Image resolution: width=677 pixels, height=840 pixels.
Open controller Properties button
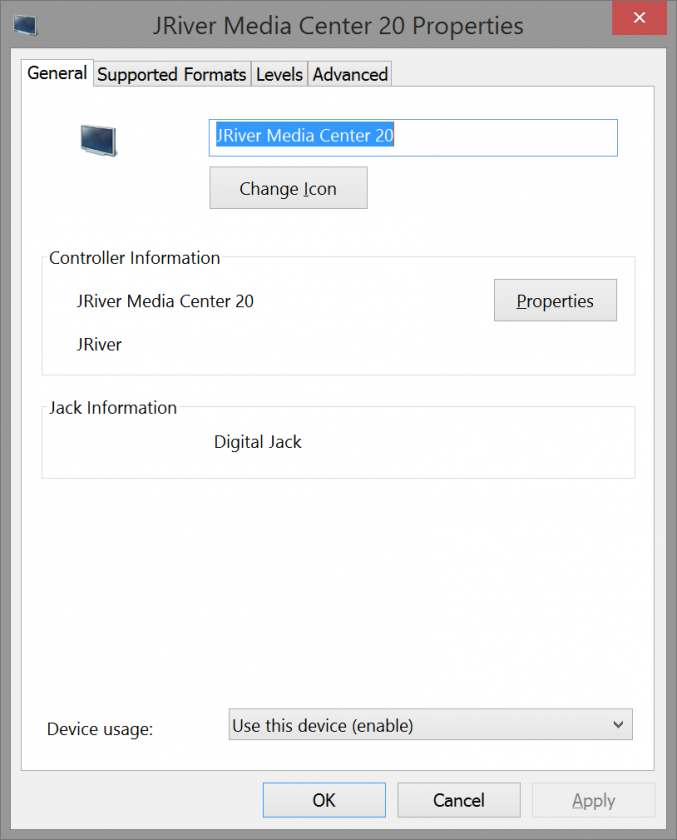point(555,300)
